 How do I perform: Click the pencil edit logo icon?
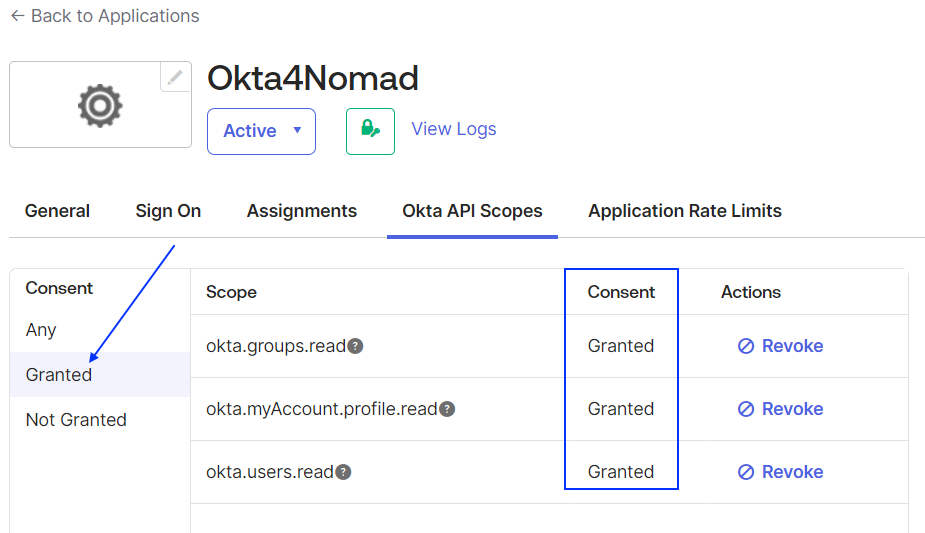[x=175, y=77]
